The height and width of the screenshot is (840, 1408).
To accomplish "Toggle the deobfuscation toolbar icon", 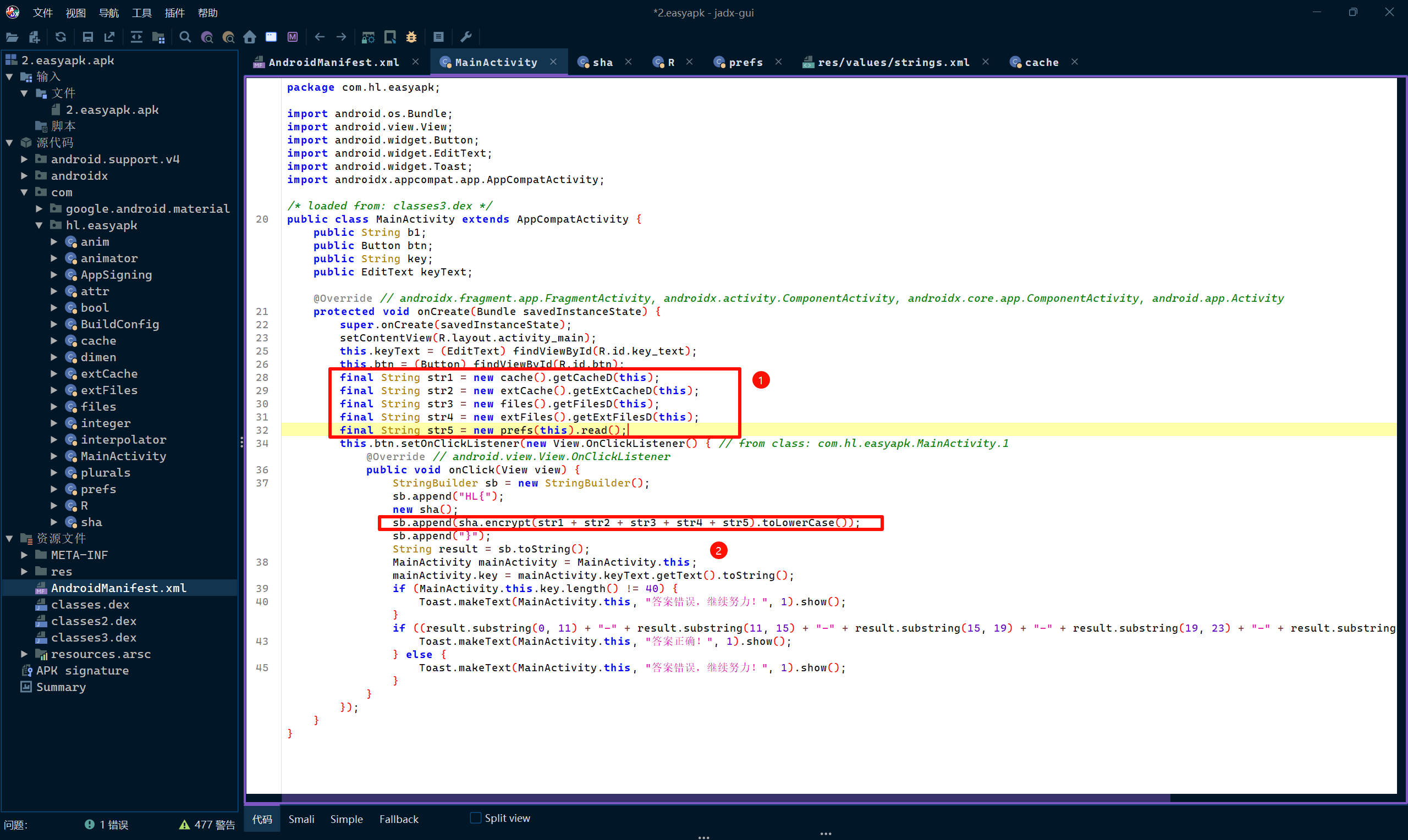I will pyautogui.click(x=369, y=37).
